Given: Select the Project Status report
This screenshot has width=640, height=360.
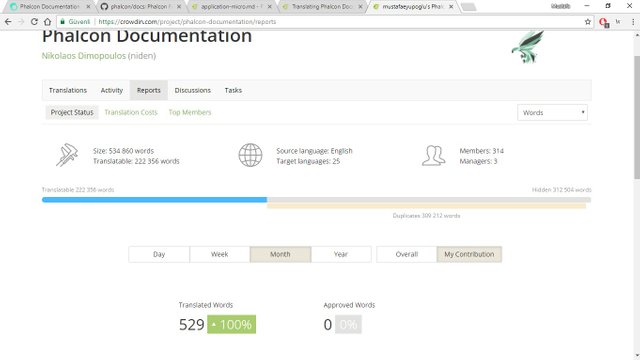Looking at the screenshot, I should coord(72,112).
